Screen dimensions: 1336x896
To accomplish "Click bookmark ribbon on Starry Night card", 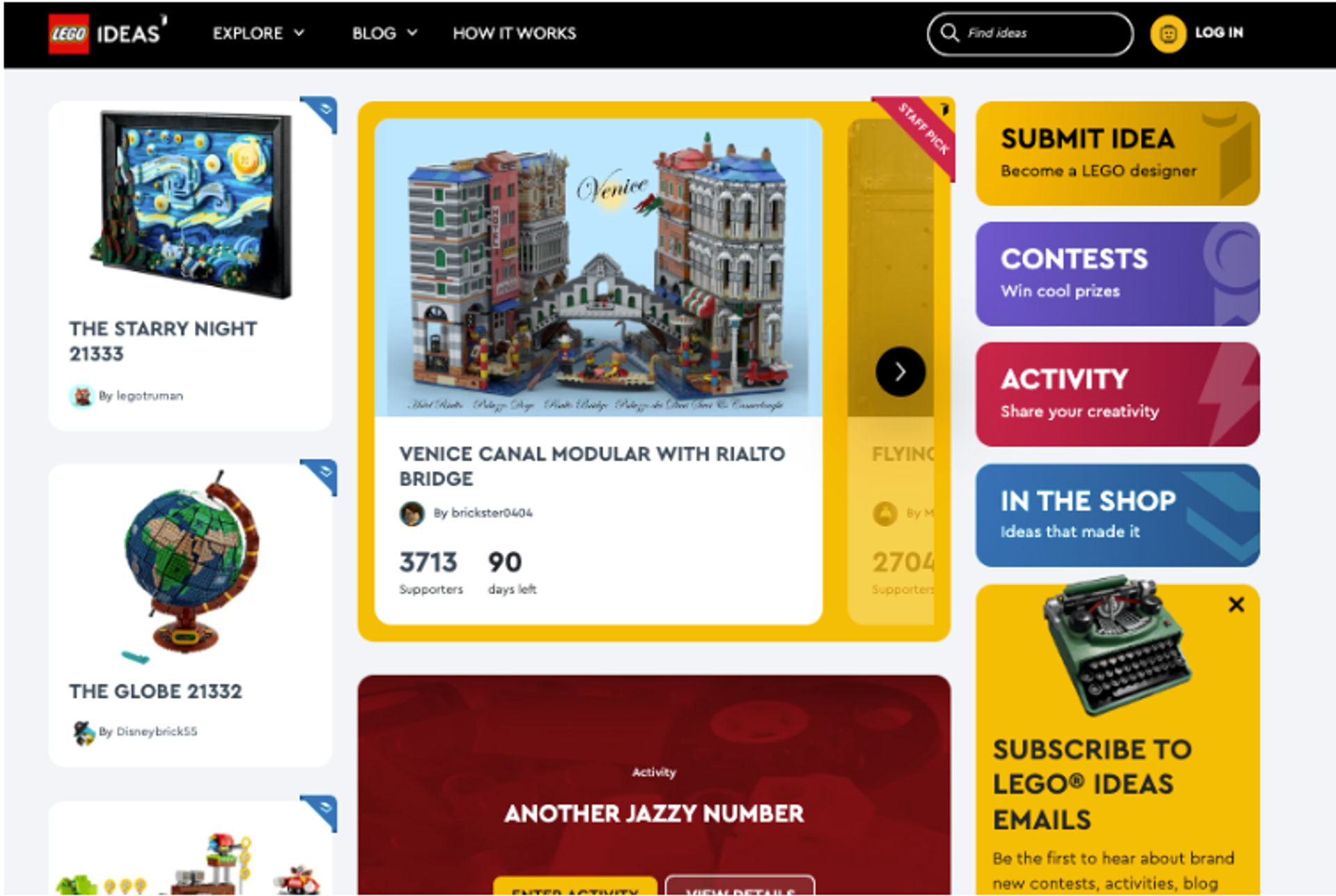I will (320, 113).
